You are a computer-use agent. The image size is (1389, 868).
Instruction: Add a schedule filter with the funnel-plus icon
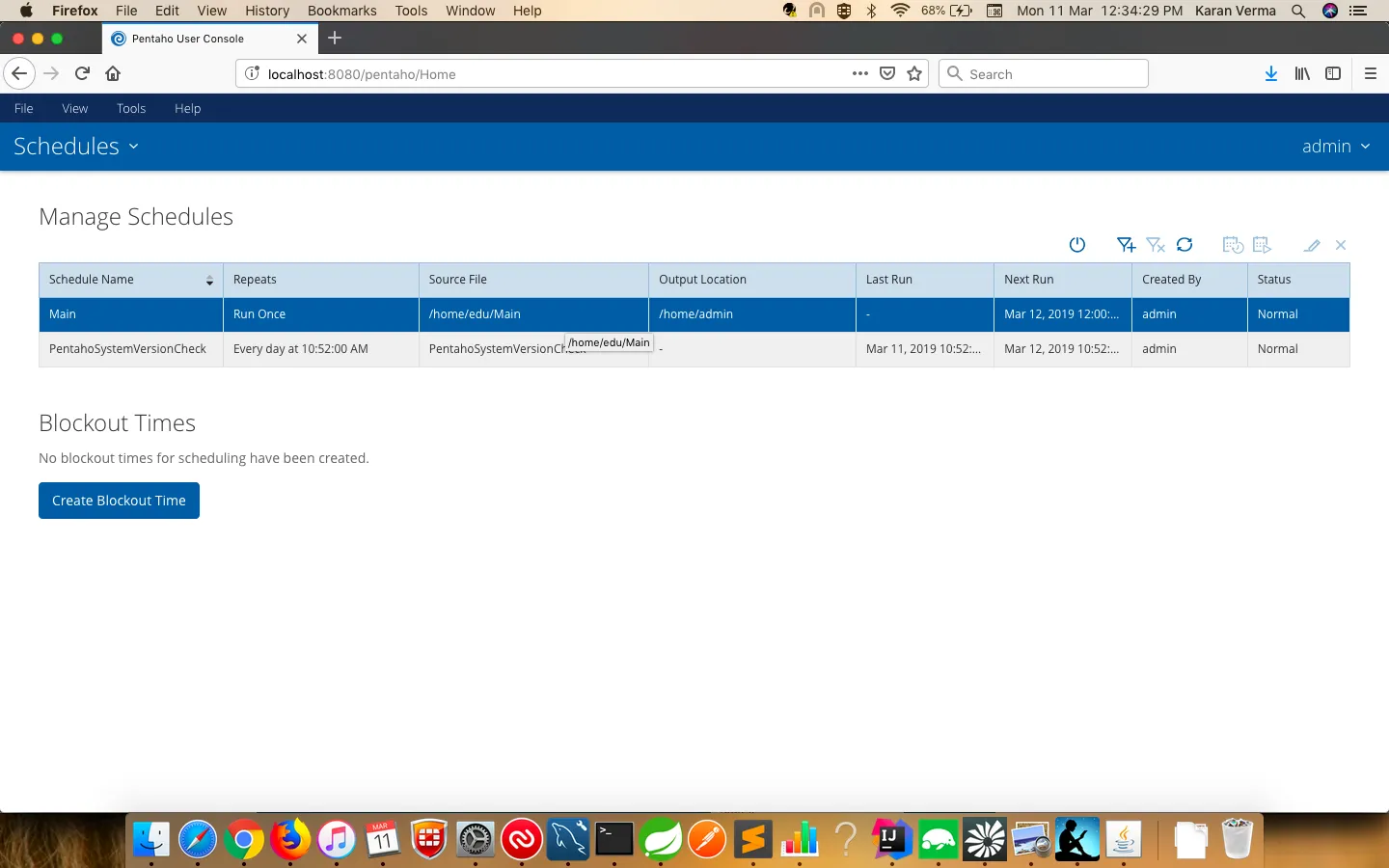tap(1126, 245)
